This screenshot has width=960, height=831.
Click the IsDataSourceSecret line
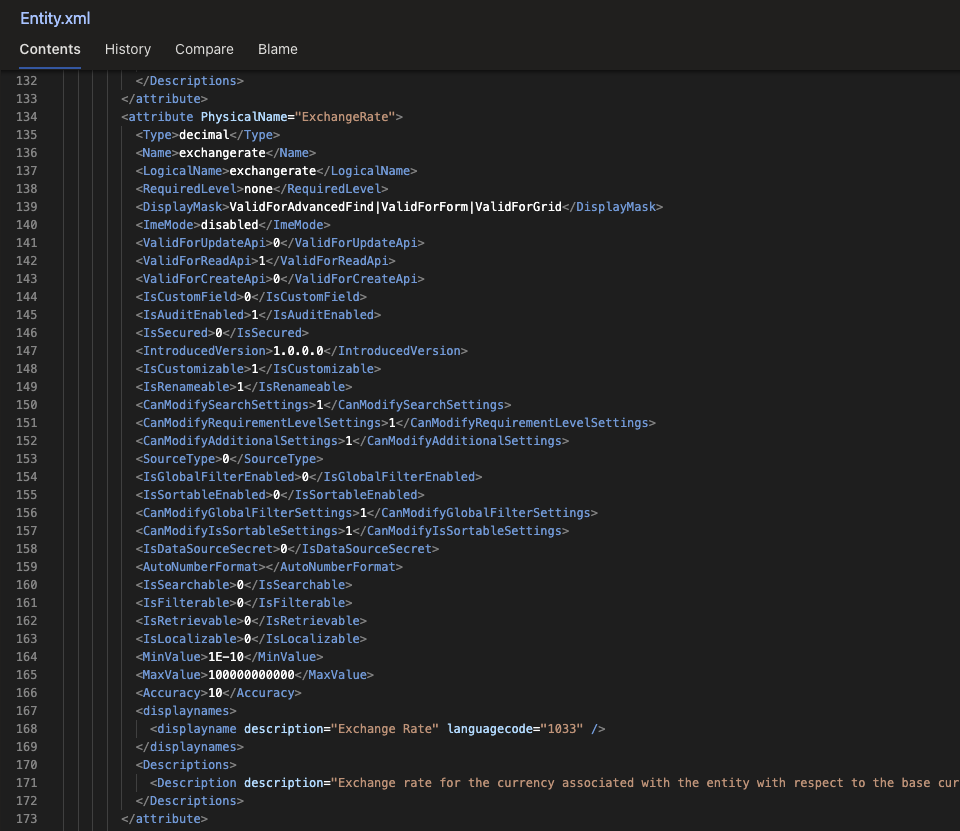click(x=287, y=549)
